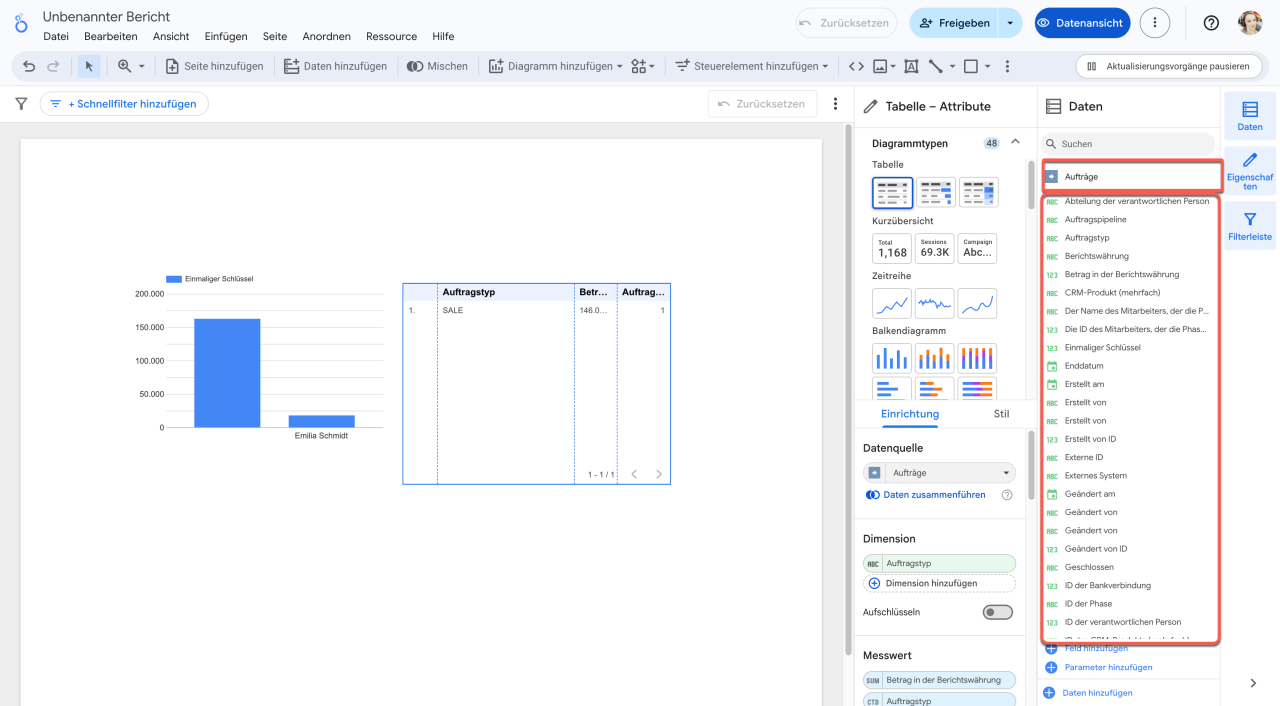Switch to the Stil tab
The width and height of the screenshot is (1280, 706).
tap(1001, 413)
